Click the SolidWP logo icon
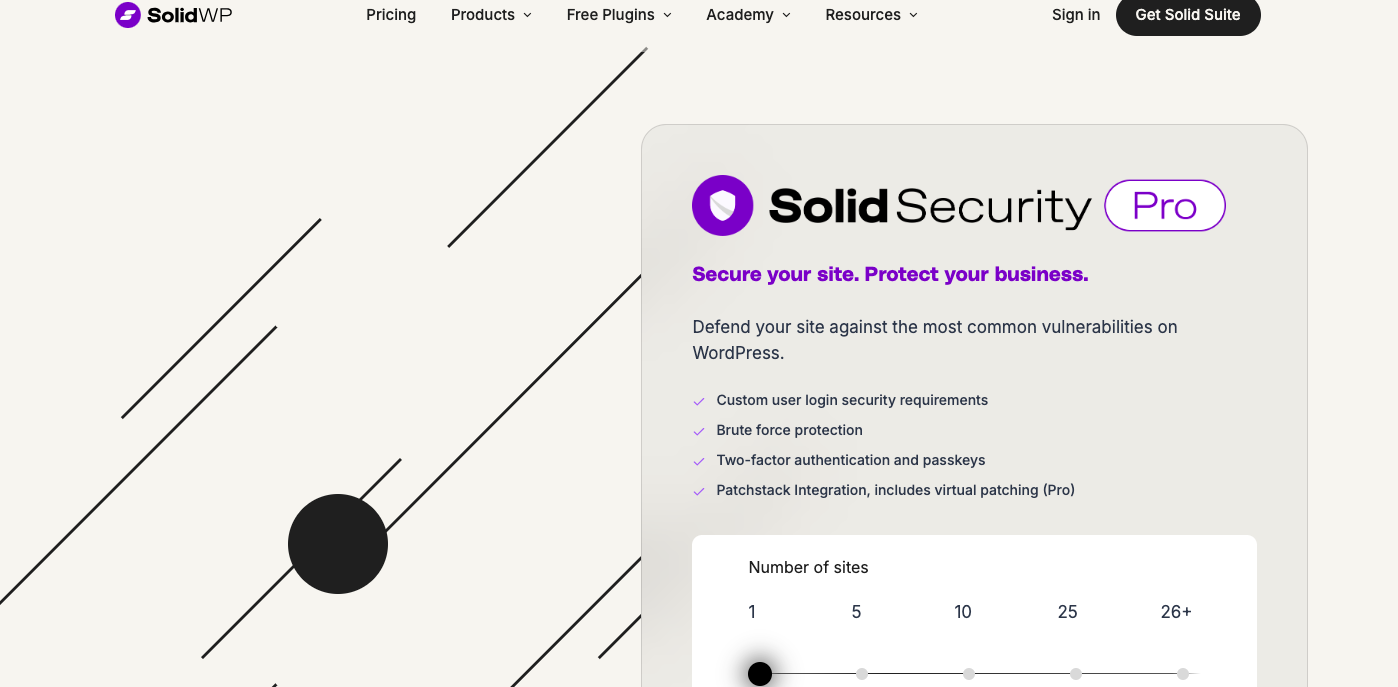The image size is (1398, 687). pos(128,15)
